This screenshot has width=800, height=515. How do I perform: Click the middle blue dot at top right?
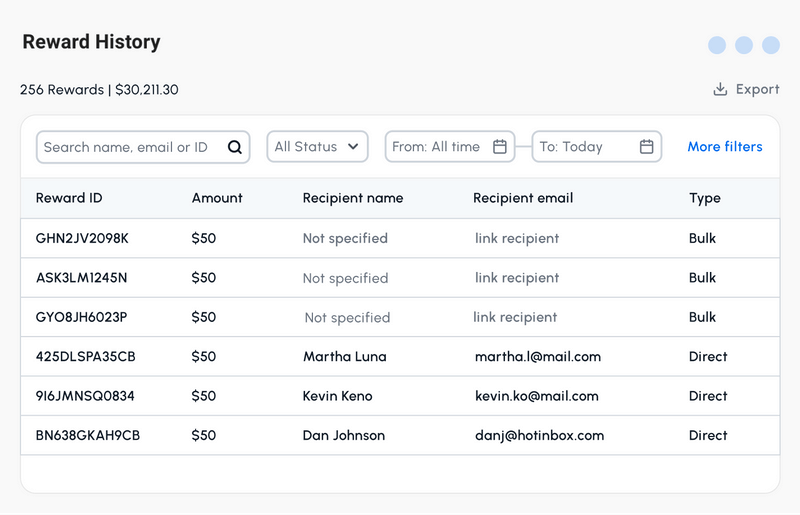[x=744, y=45]
